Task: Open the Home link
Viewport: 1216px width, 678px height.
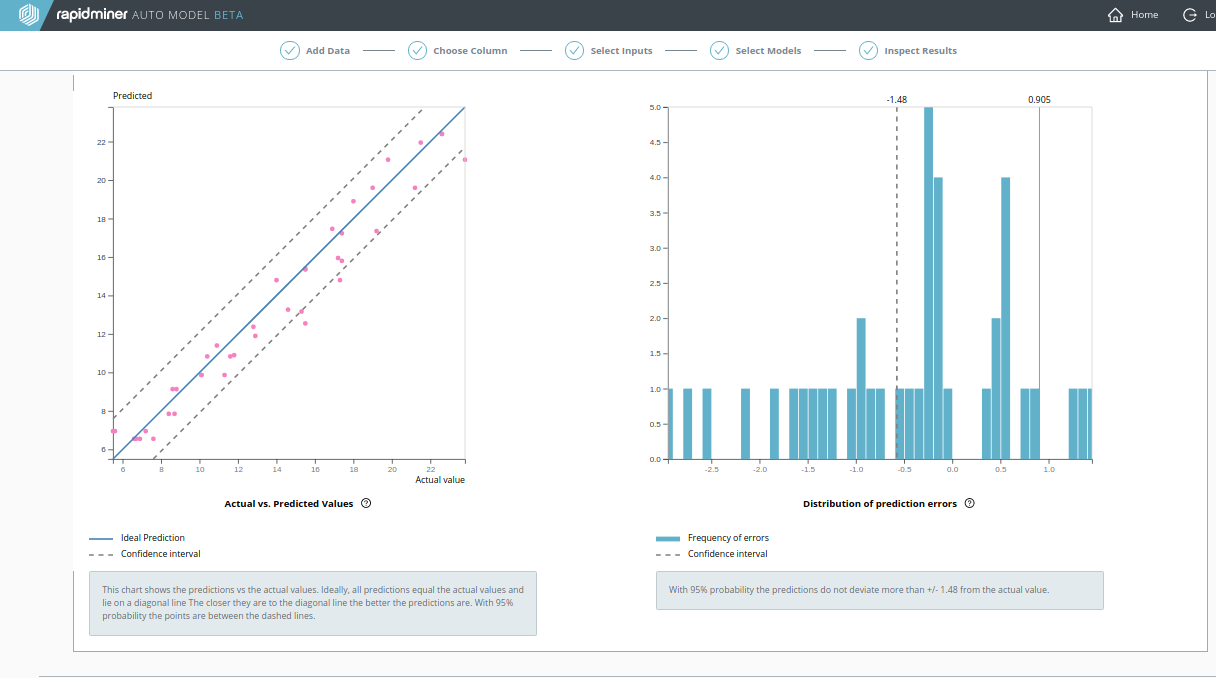Action: (x=1144, y=15)
